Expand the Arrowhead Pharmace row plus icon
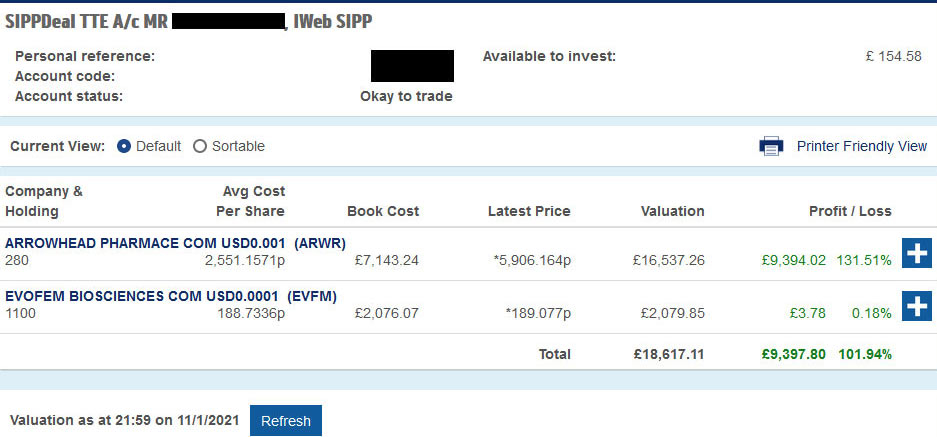The width and height of the screenshot is (937, 437). (x=917, y=253)
